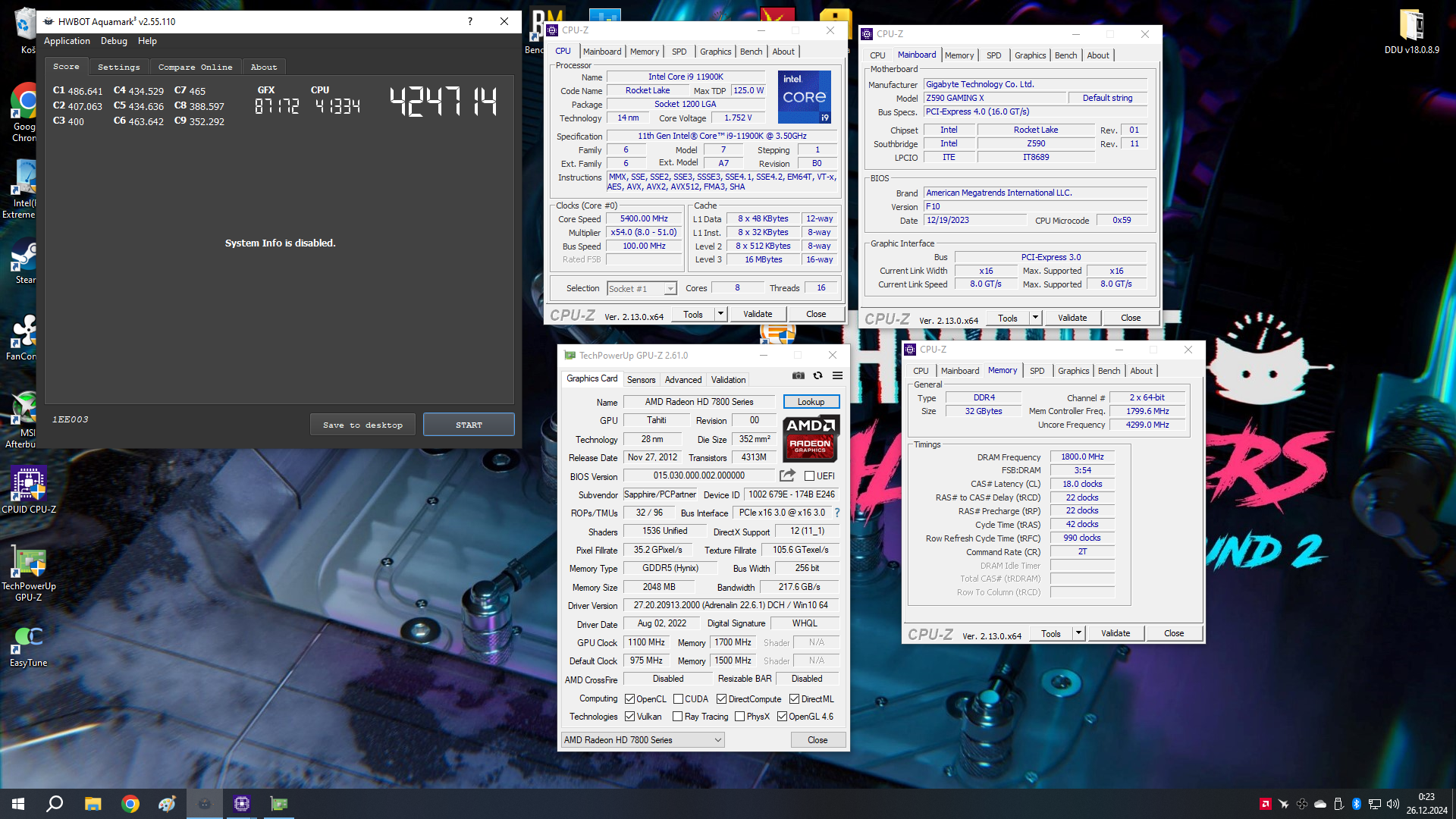Open the Socket #1 selection dropdown
Image resolution: width=1456 pixels, height=819 pixels.
(642, 288)
